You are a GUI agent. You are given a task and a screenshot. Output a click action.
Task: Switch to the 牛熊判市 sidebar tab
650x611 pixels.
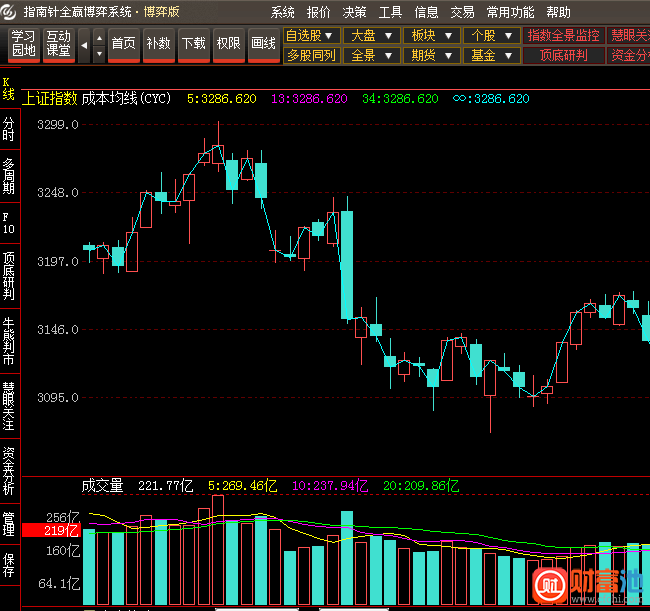(9, 341)
